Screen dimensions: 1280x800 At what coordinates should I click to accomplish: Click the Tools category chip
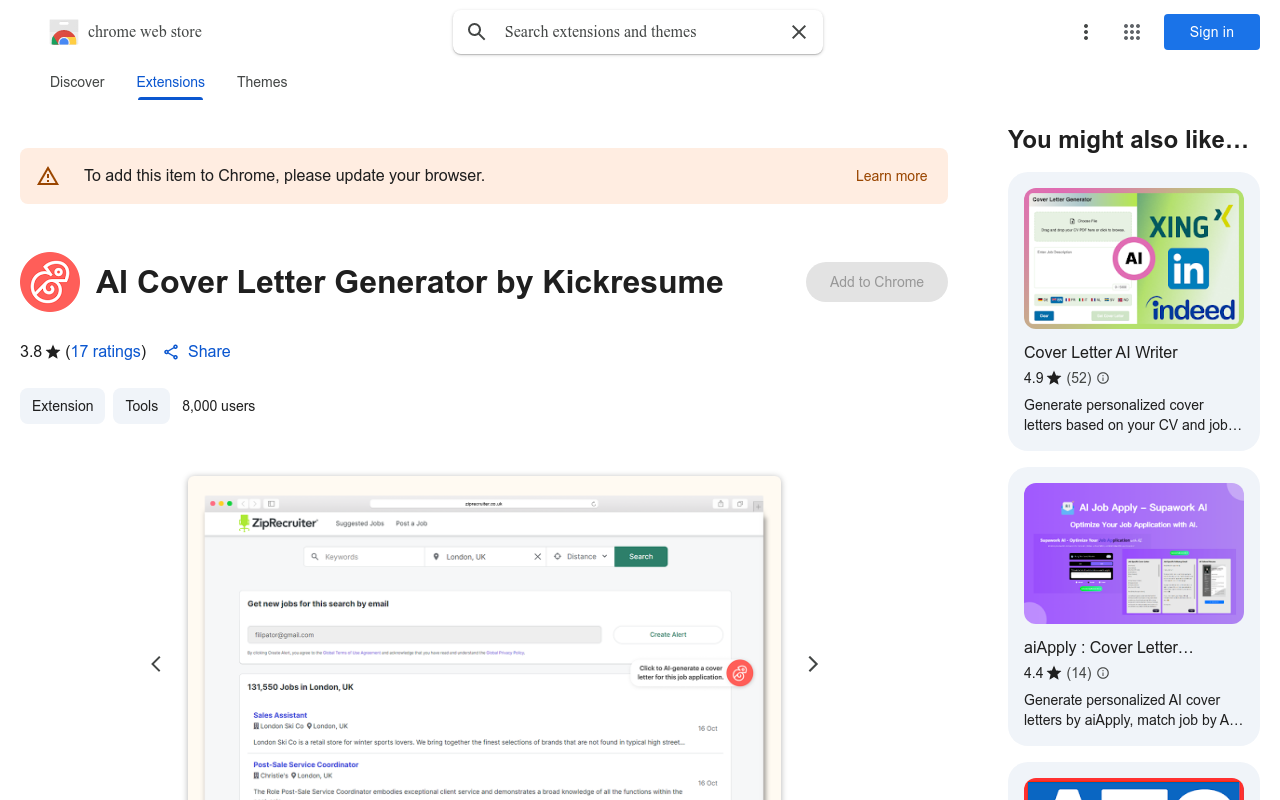[141, 406]
